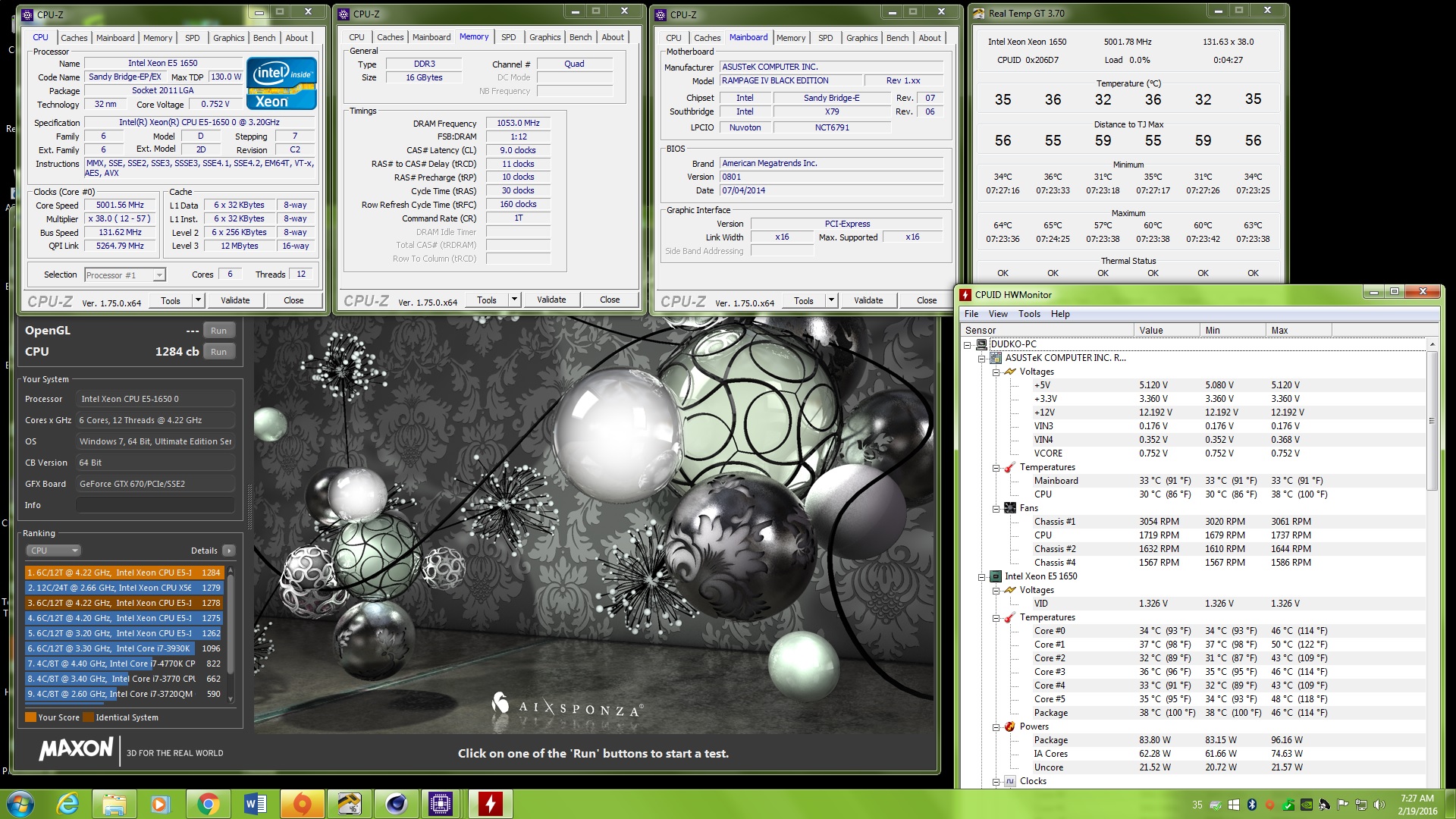1456x819 pixels.
Task: Click the motherboard icon beside ASUSTeK COMPUTER INC.
Action: coord(996,358)
